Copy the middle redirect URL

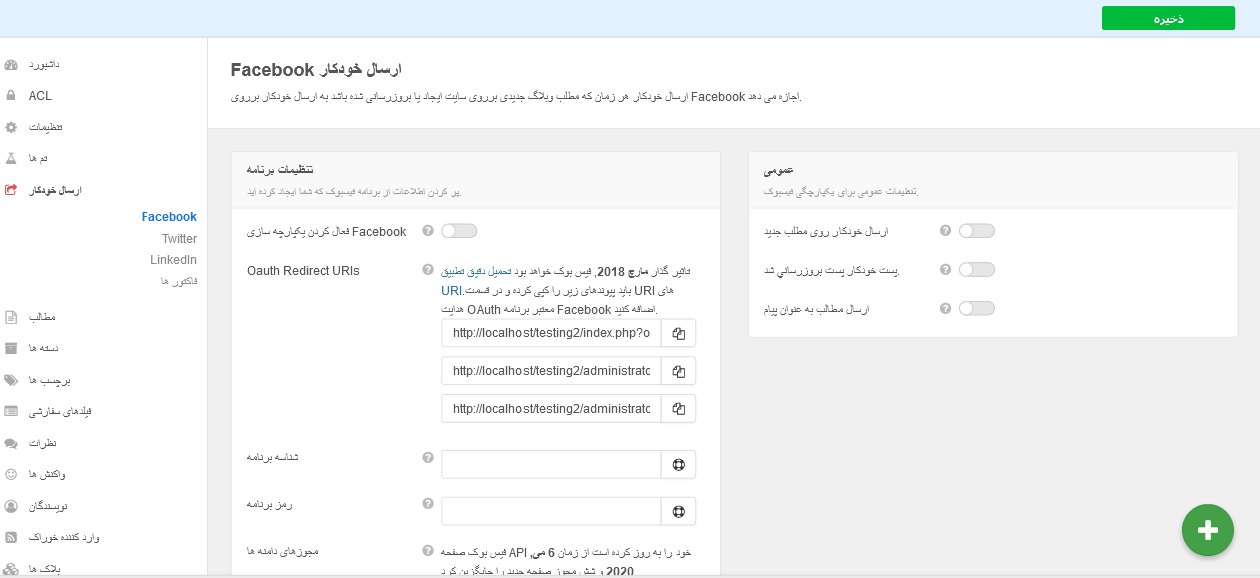[x=678, y=371]
